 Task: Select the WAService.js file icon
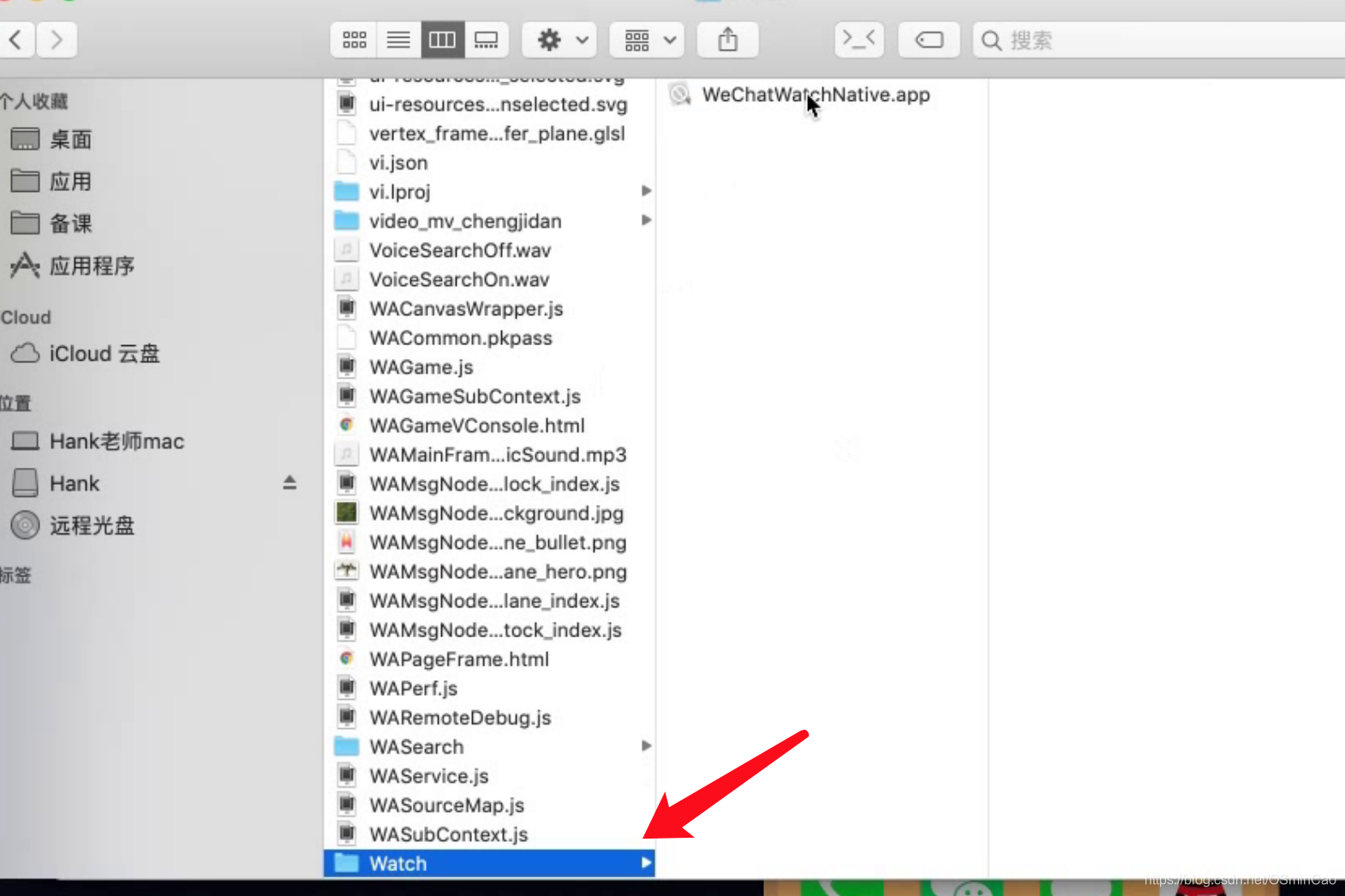pyautogui.click(x=347, y=776)
